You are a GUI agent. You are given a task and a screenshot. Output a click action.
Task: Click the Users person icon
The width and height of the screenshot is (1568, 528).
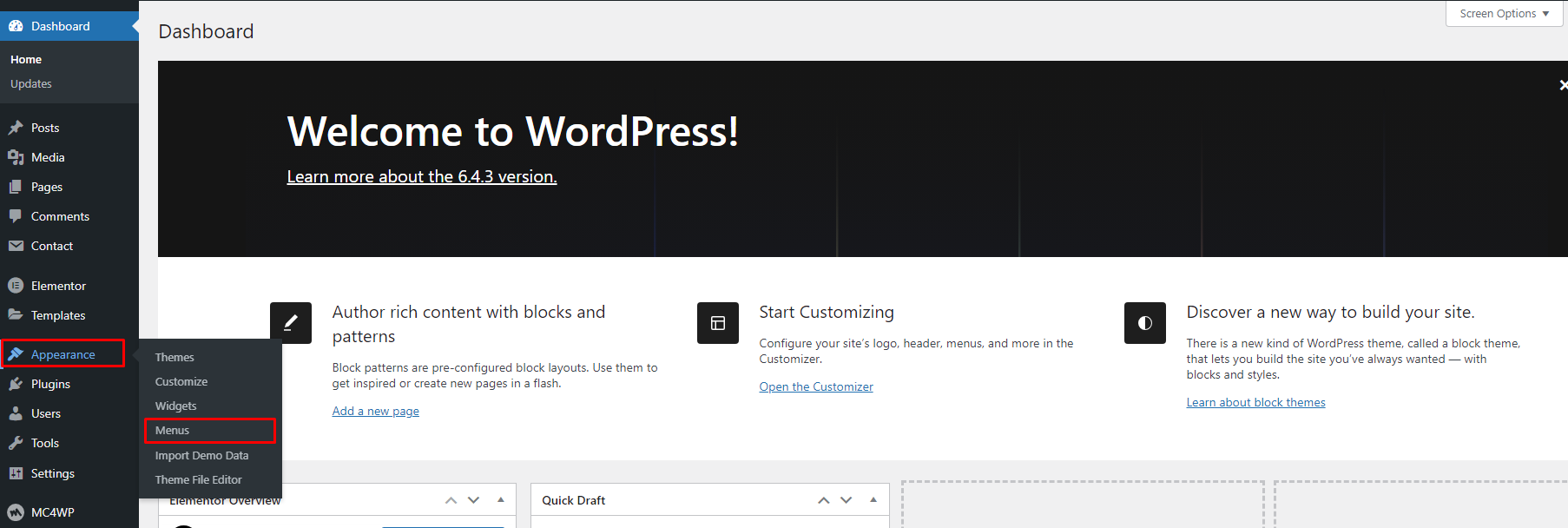(16, 413)
